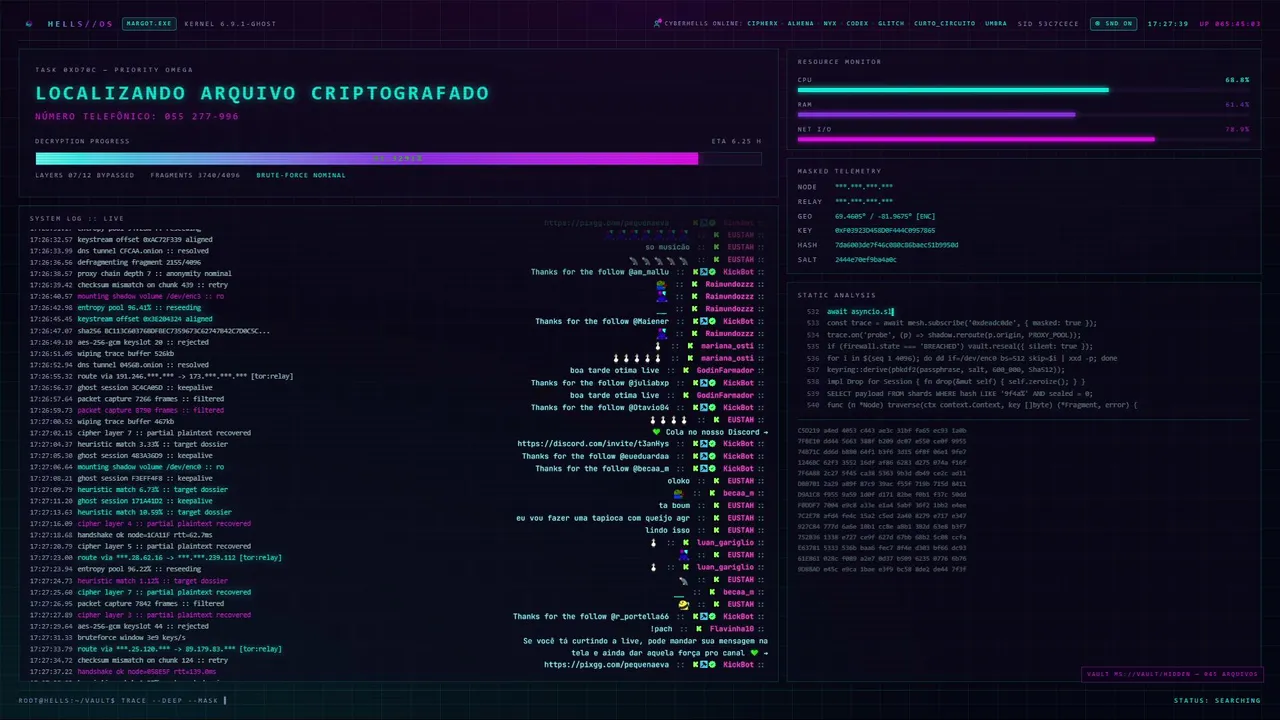Screen dimensions: 1280x720
Task: Click the UP uptime counter
Action: (x=1230, y=23)
